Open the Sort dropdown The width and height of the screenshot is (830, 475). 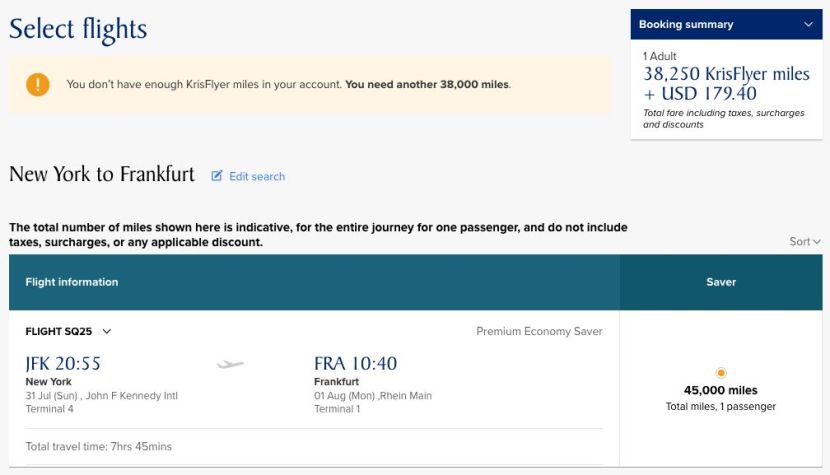805,241
